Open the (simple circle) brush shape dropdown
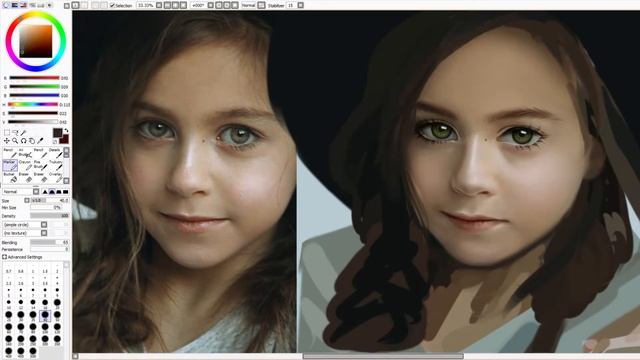Viewport: 640px width, 360px height. [x=44, y=224]
